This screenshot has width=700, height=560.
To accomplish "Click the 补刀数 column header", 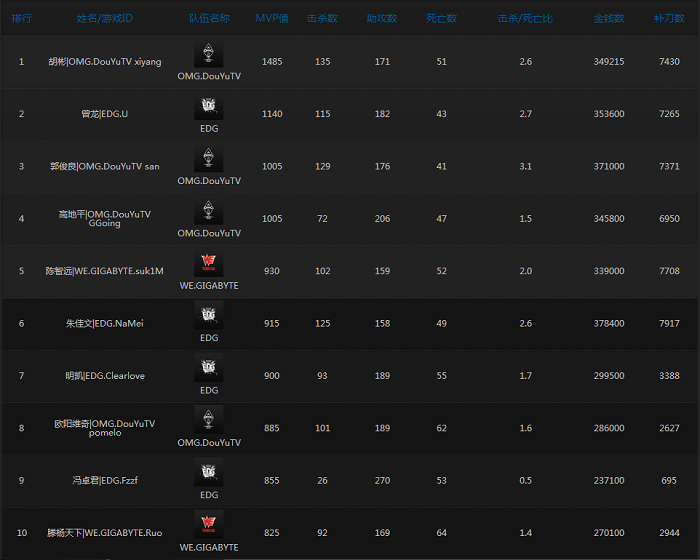I will click(668, 18).
